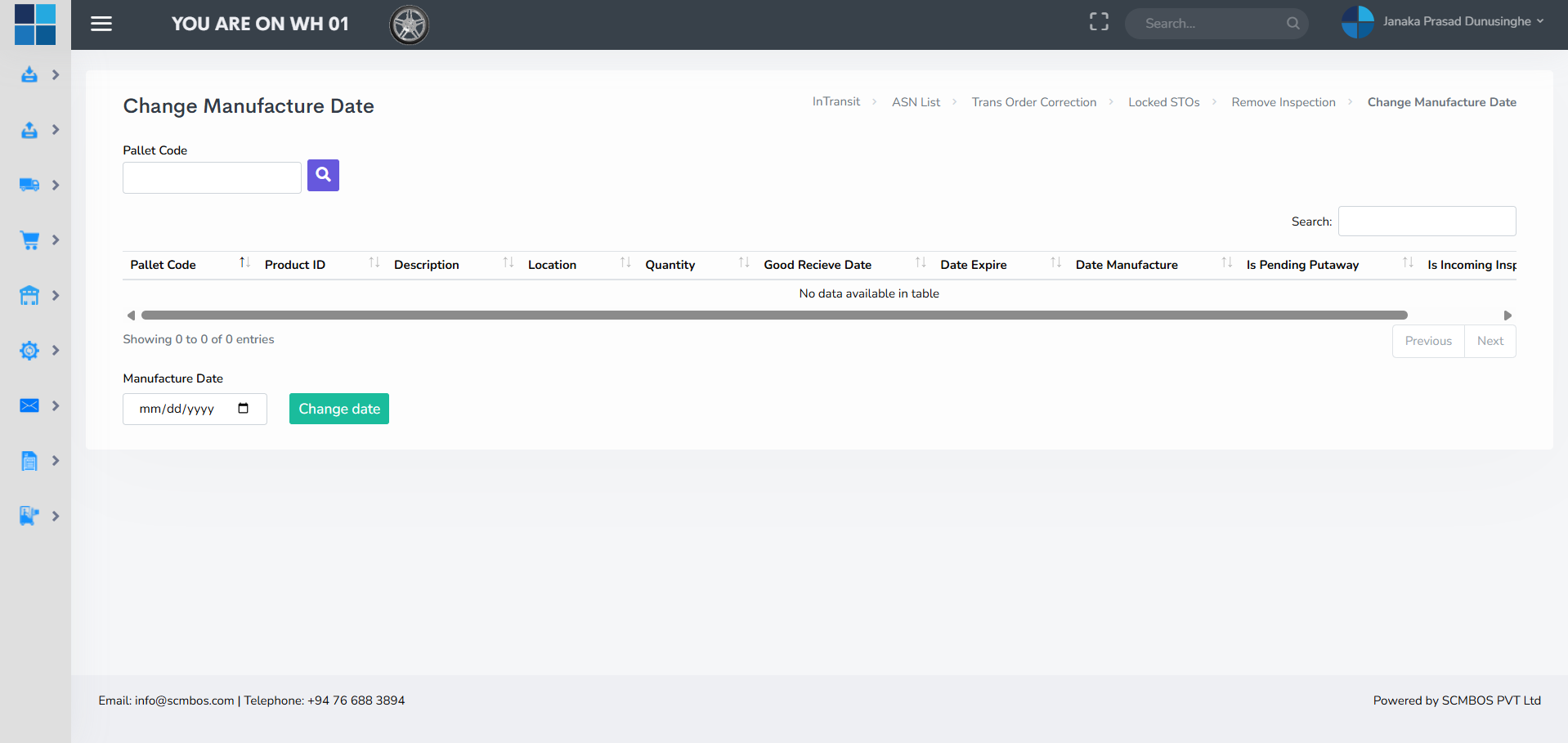Image resolution: width=1568 pixels, height=743 pixels.
Task: Open Locked STOs tab
Action: coord(1163,102)
